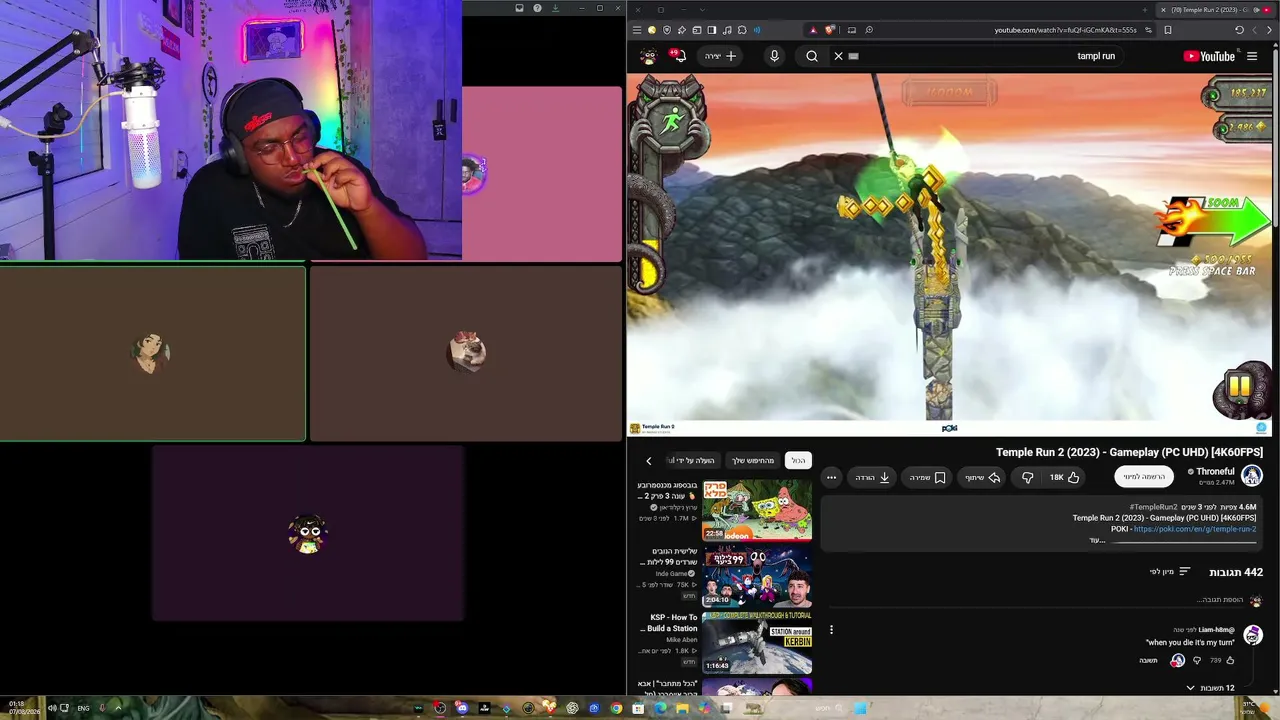
Task: Dislike the Liam-h8m comment
Action: coord(1196,660)
